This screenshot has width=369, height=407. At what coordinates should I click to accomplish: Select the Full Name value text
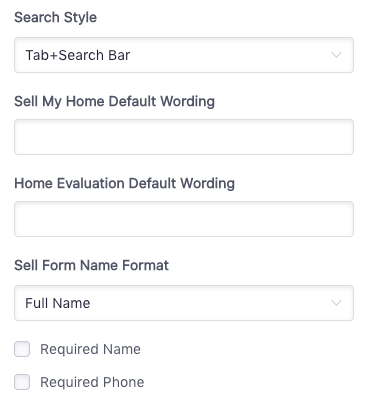(58, 303)
